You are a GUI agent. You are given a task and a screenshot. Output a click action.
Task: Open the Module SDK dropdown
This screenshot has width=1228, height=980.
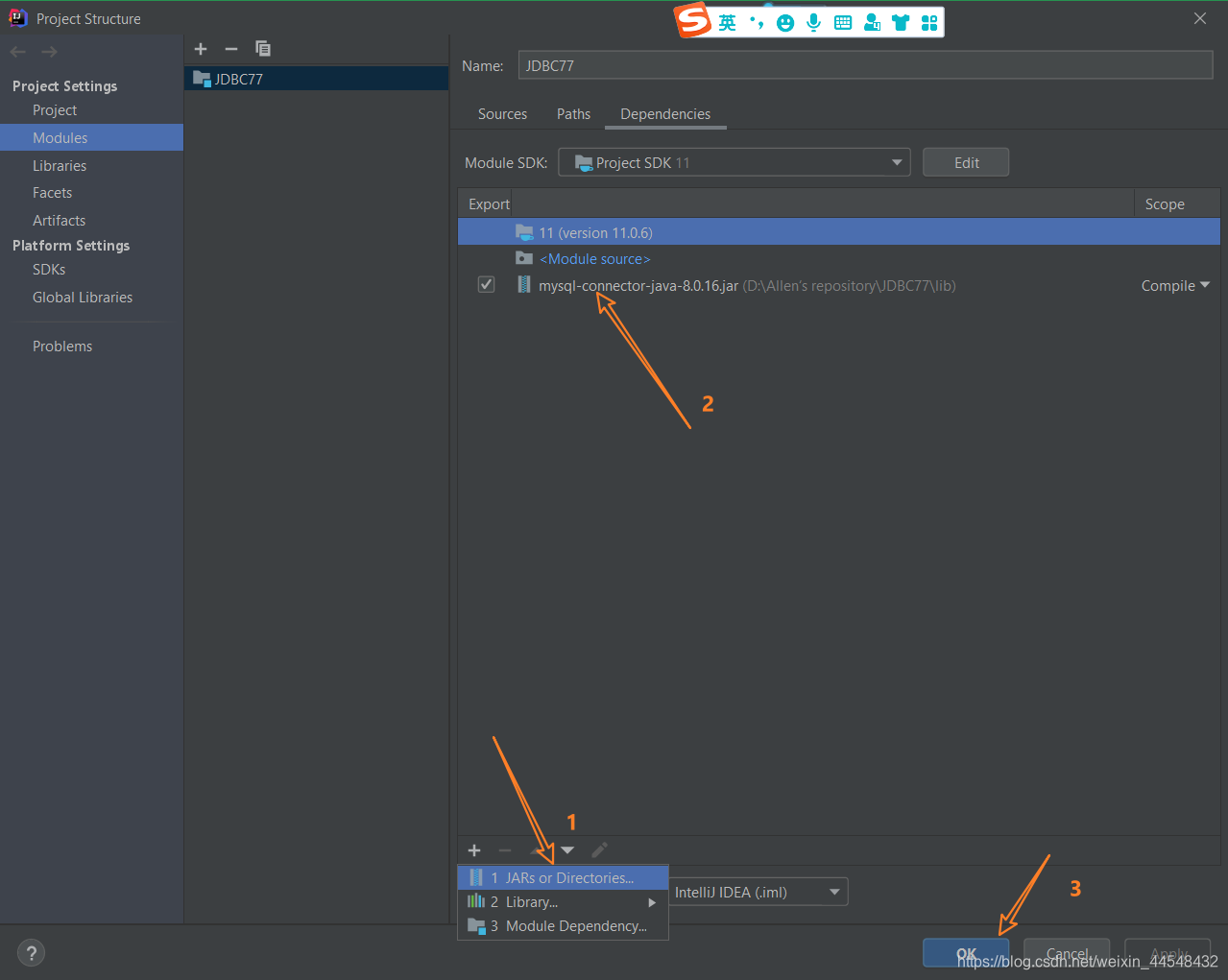click(x=734, y=162)
